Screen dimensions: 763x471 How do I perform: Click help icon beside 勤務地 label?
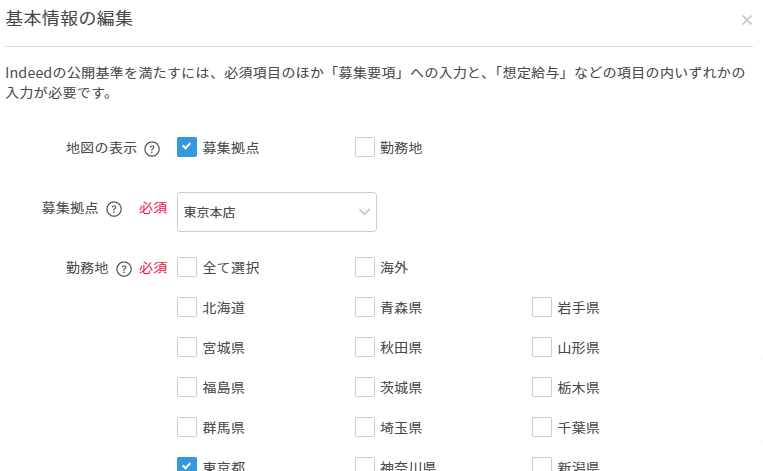(x=124, y=269)
